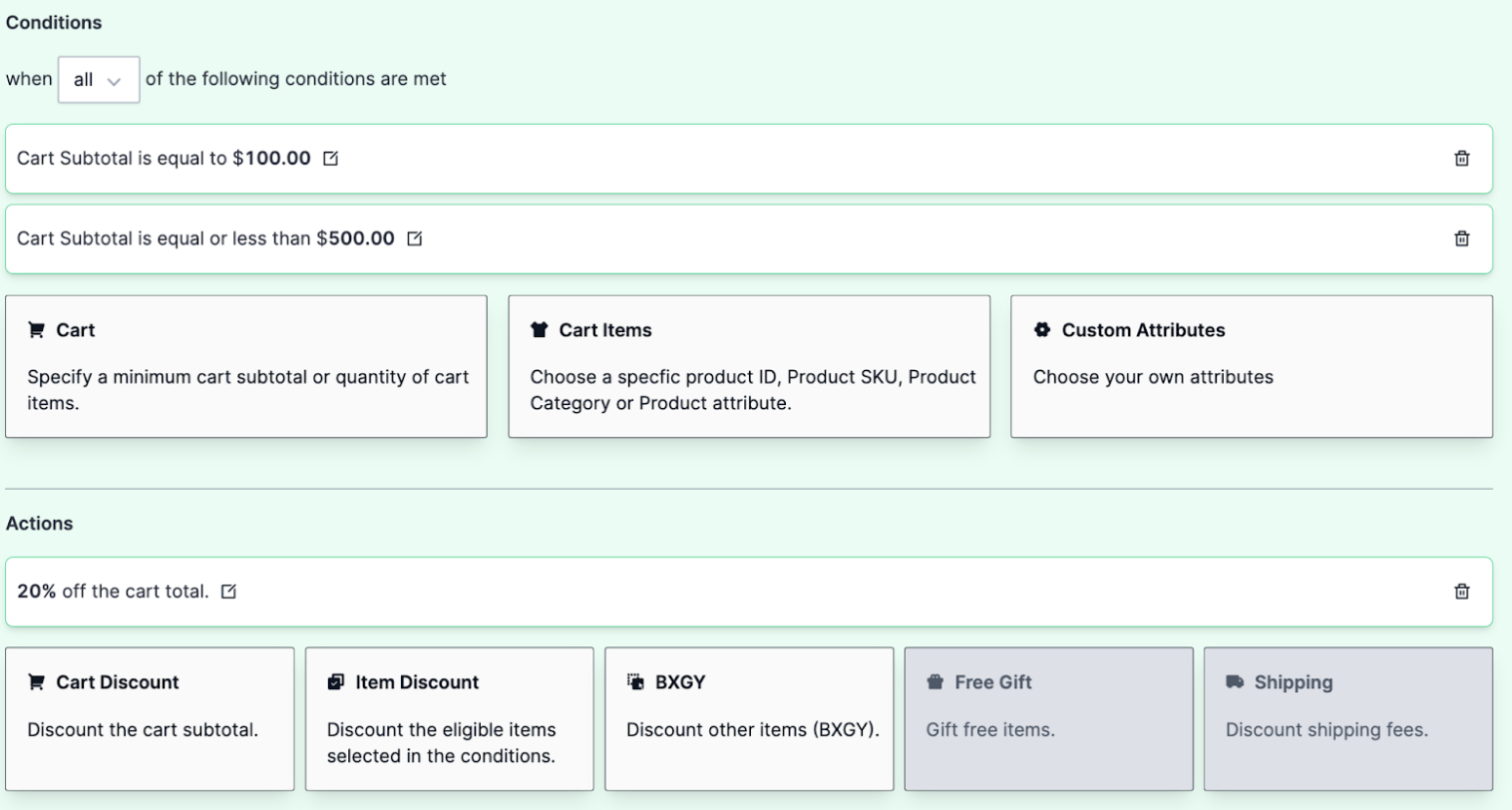Delete the 20% off cart total action
The width and height of the screenshot is (1512, 810).
point(1461,592)
